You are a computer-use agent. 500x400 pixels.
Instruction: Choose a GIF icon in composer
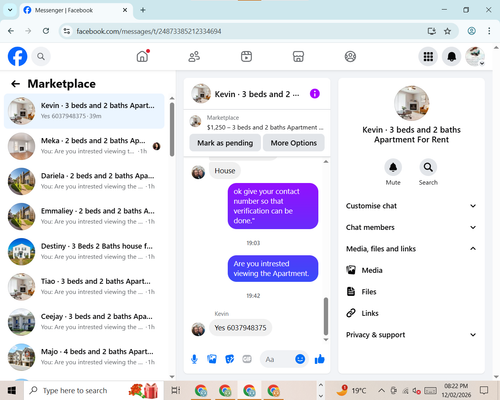(247, 359)
